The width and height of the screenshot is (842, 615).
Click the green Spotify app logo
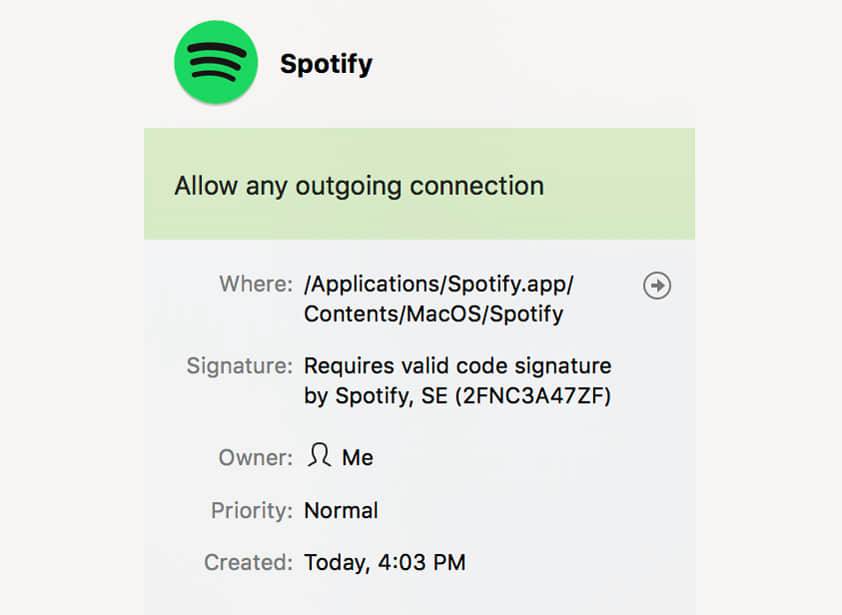tap(216, 62)
